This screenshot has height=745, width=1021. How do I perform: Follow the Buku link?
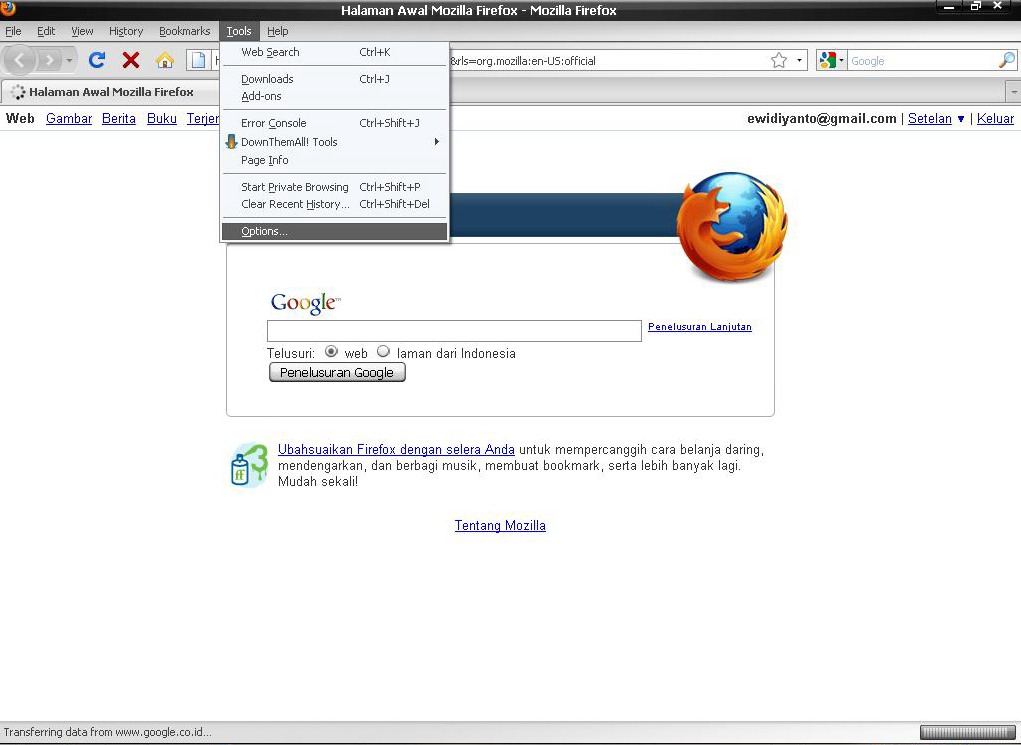(x=161, y=119)
